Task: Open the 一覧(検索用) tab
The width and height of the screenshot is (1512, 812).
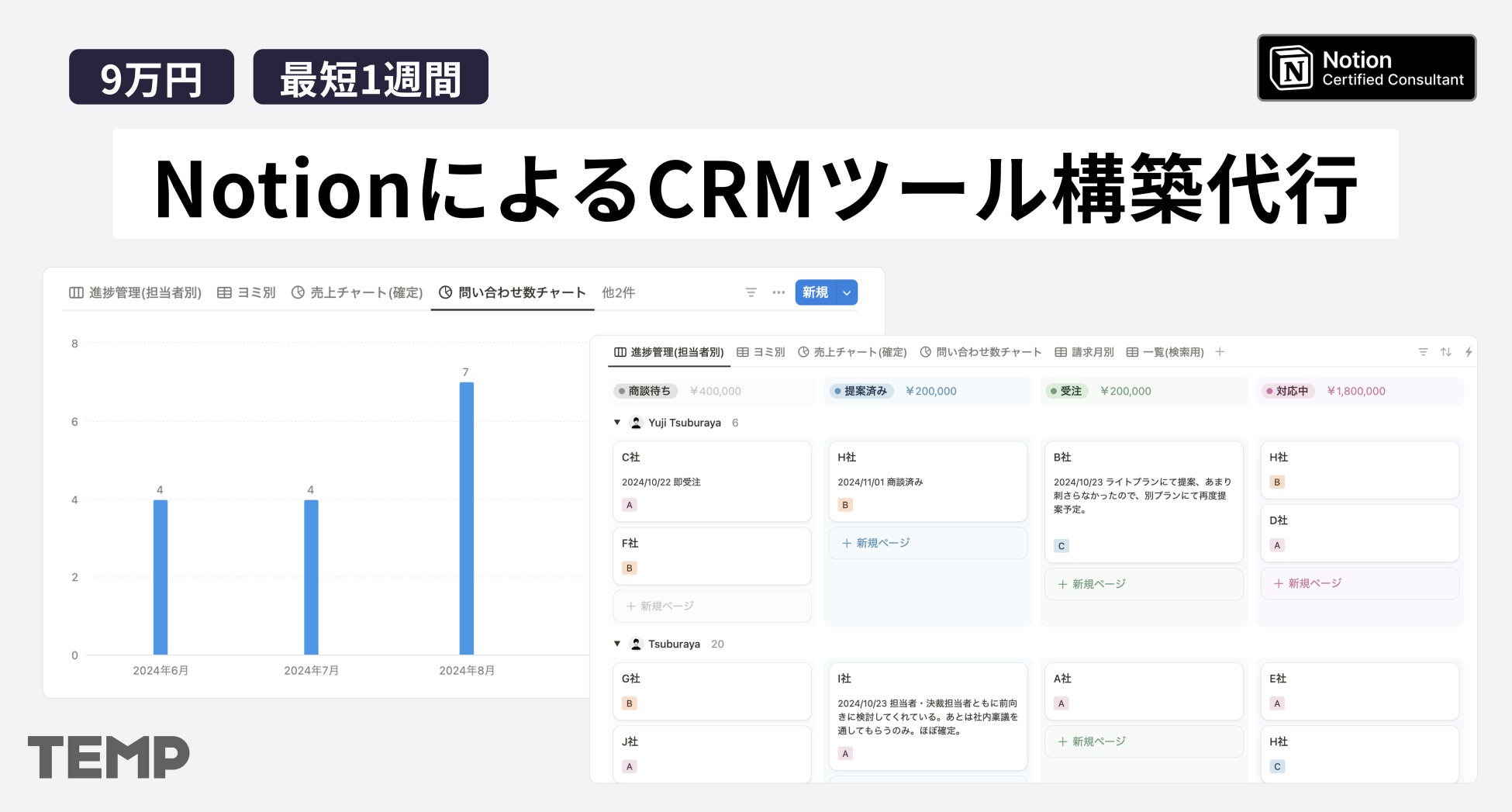Action: (1165, 352)
